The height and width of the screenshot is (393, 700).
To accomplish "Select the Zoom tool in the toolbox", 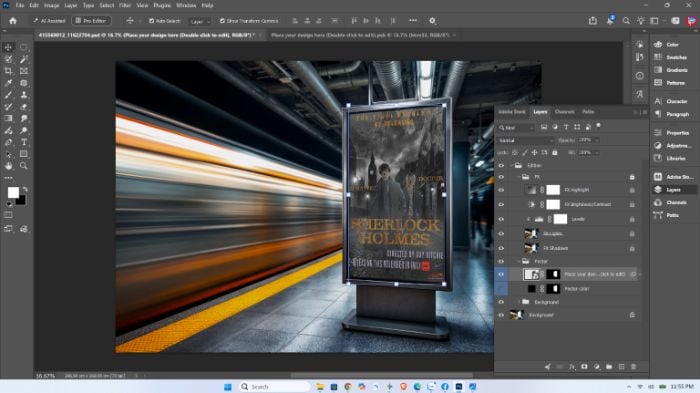I will 24,166.
